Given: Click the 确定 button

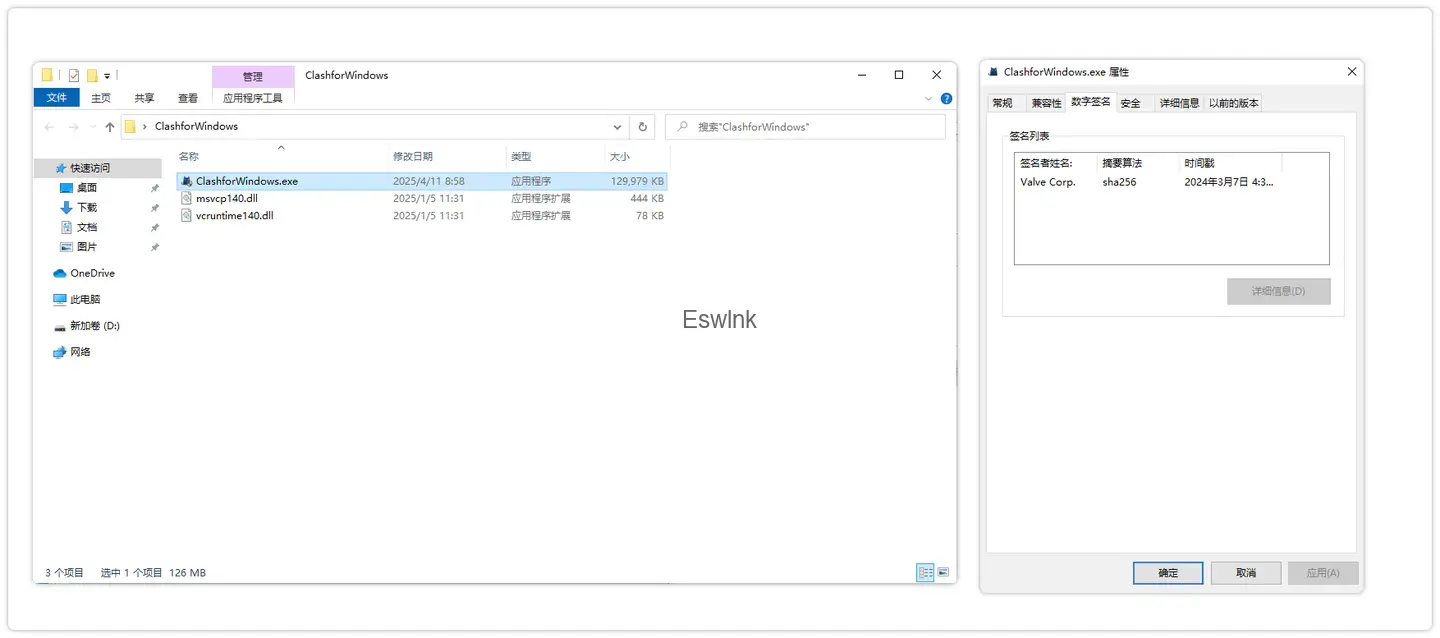Looking at the screenshot, I should [1168, 573].
